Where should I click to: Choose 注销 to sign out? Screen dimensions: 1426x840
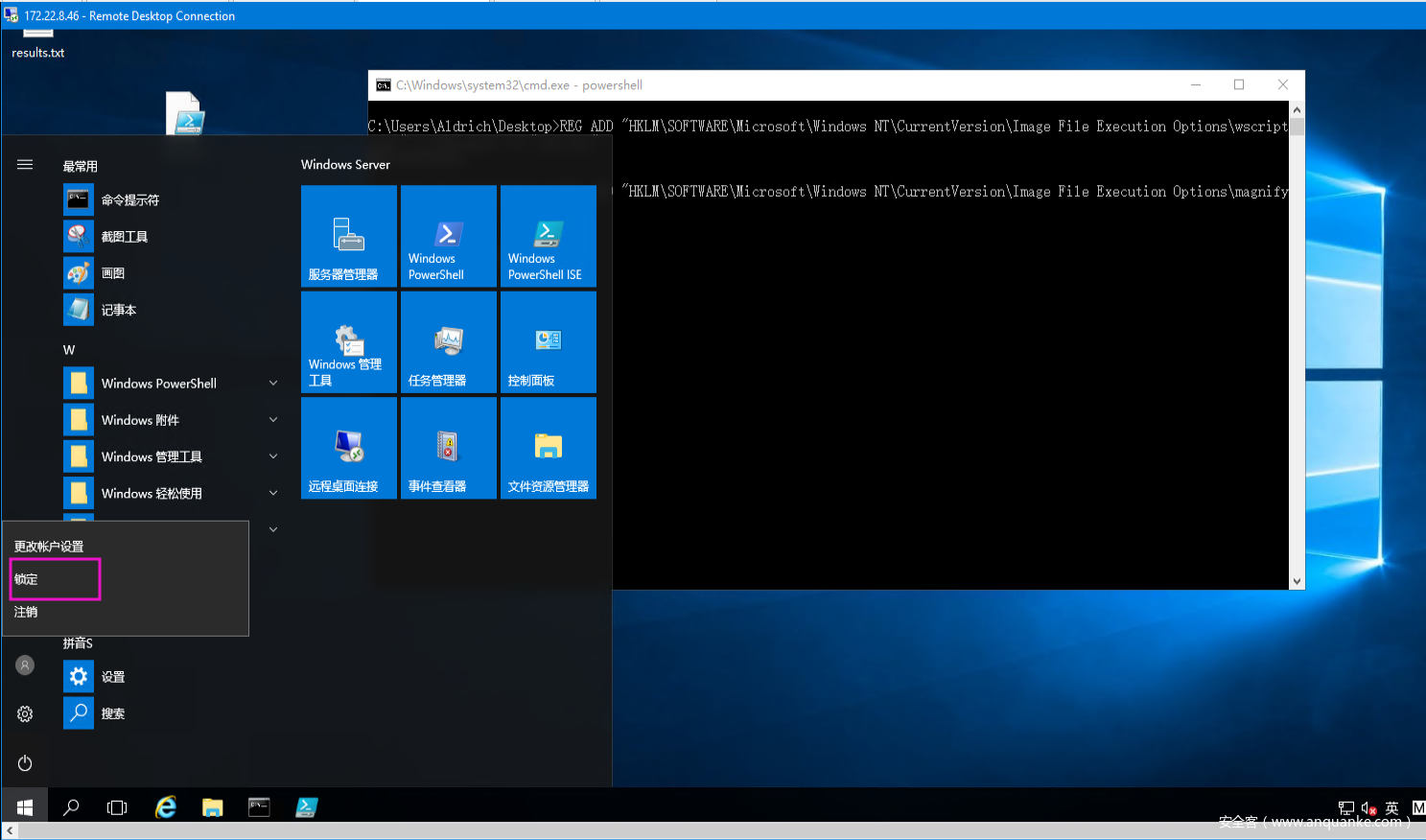[27, 612]
